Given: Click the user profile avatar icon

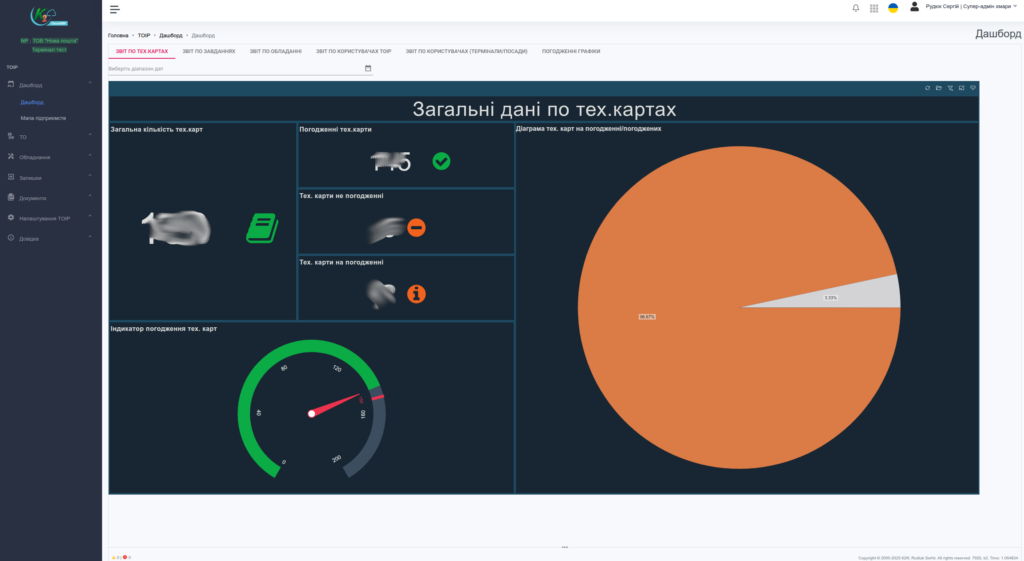Looking at the screenshot, I should click(914, 7).
